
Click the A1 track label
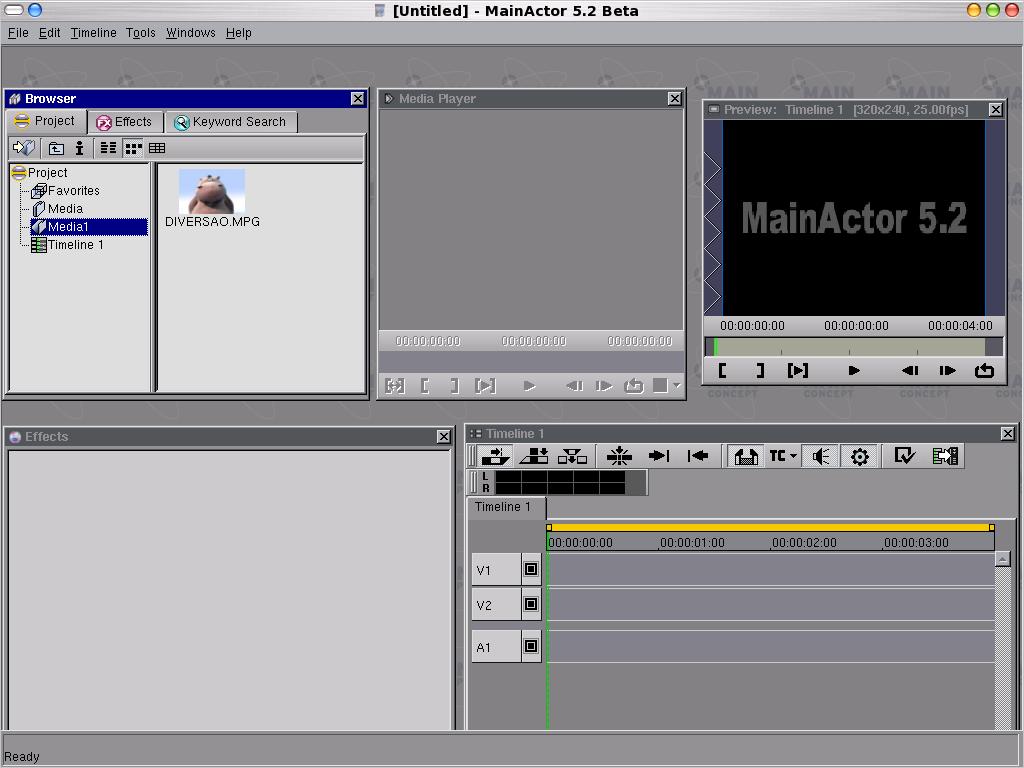tap(496, 647)
